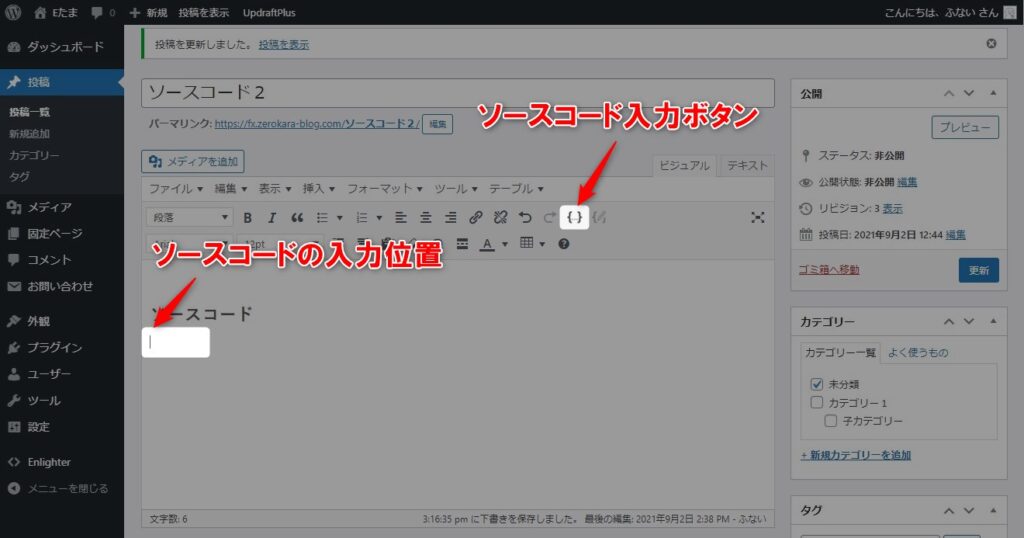Viewport: 1024px width, 538px height.
Task: Open Tools (ツール) in sidebar
Action: pyautogui.click(x=62, y=400)
